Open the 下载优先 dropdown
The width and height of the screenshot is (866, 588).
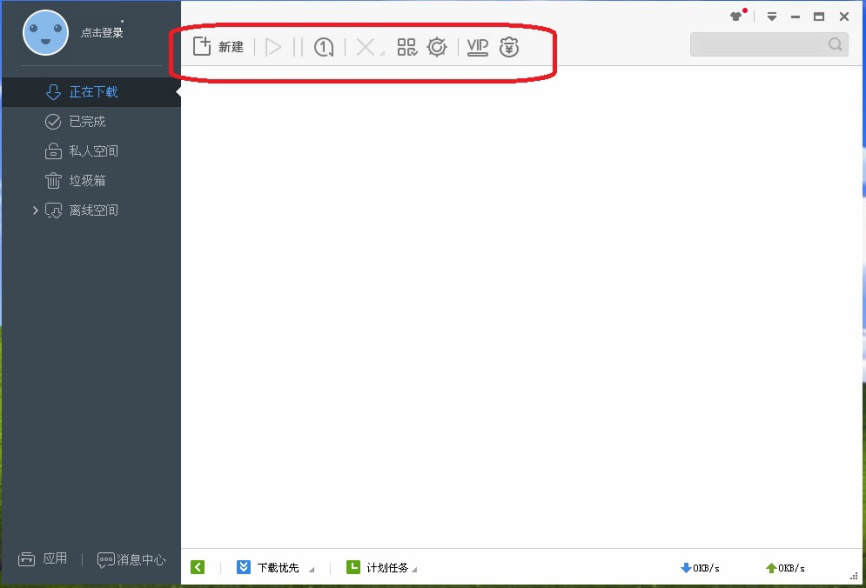pyautogui.click(x=275, y=567)
